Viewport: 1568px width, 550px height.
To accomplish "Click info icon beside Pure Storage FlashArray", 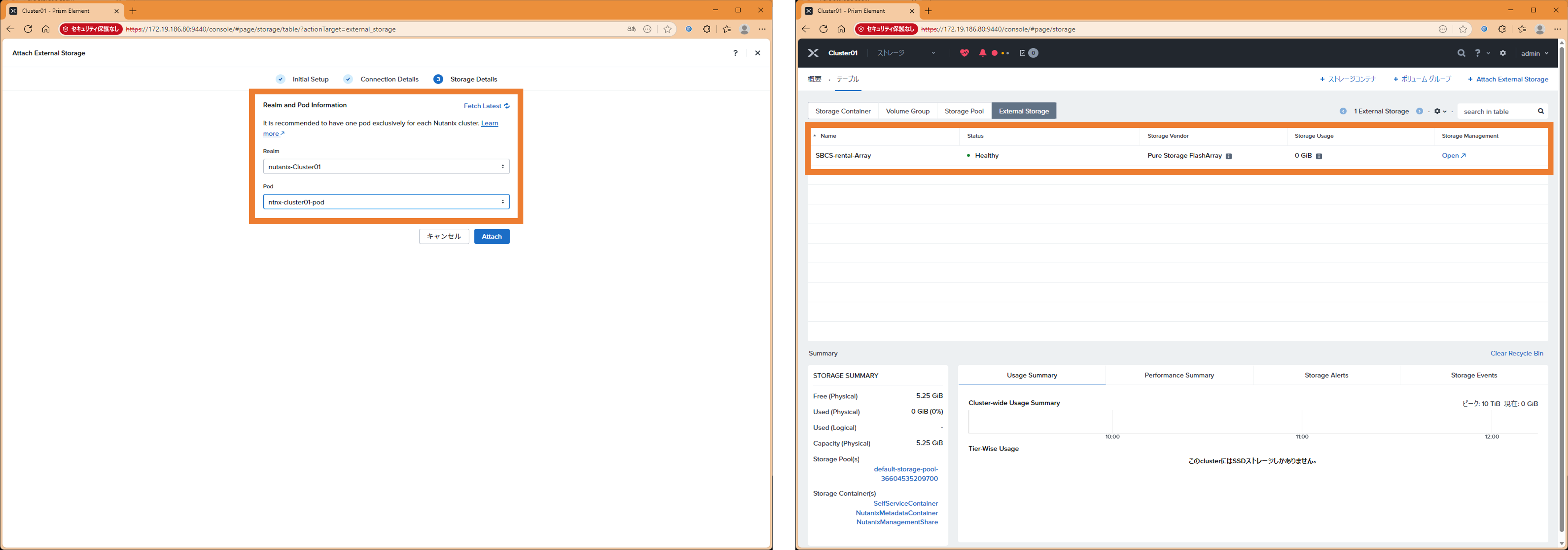I will [1229, 156].
